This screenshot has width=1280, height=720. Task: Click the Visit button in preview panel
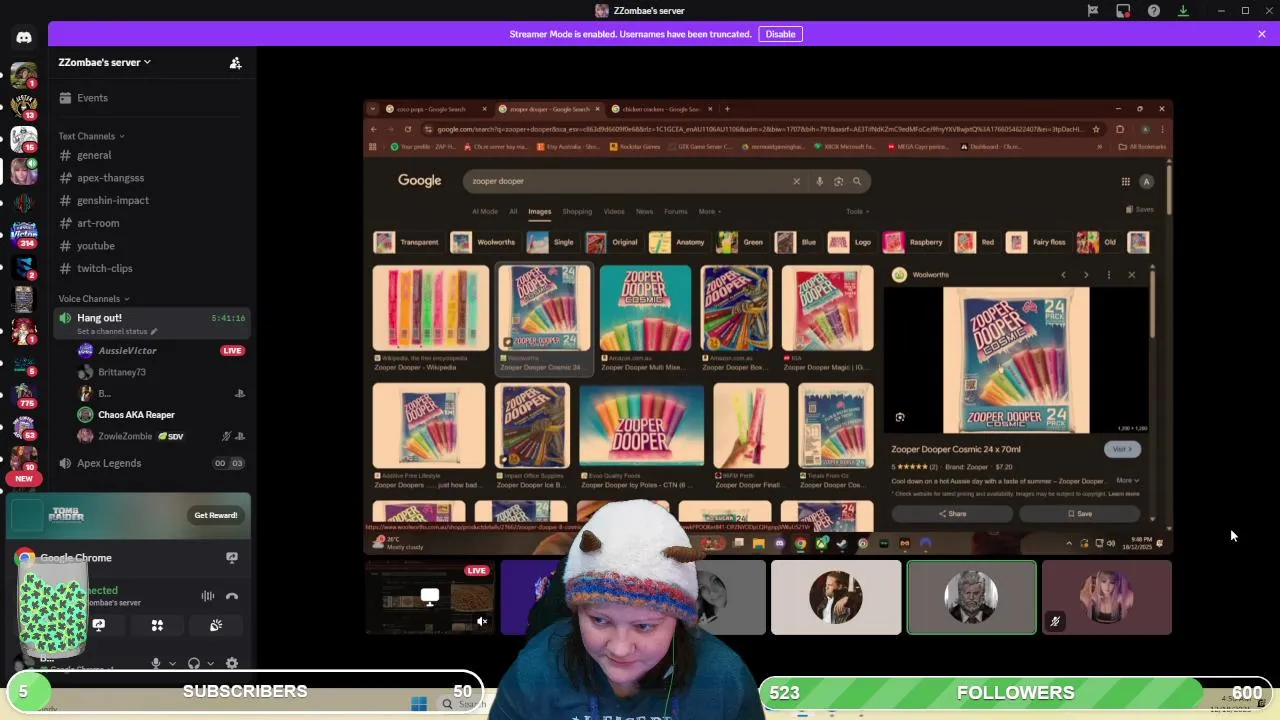(1121, 449)
